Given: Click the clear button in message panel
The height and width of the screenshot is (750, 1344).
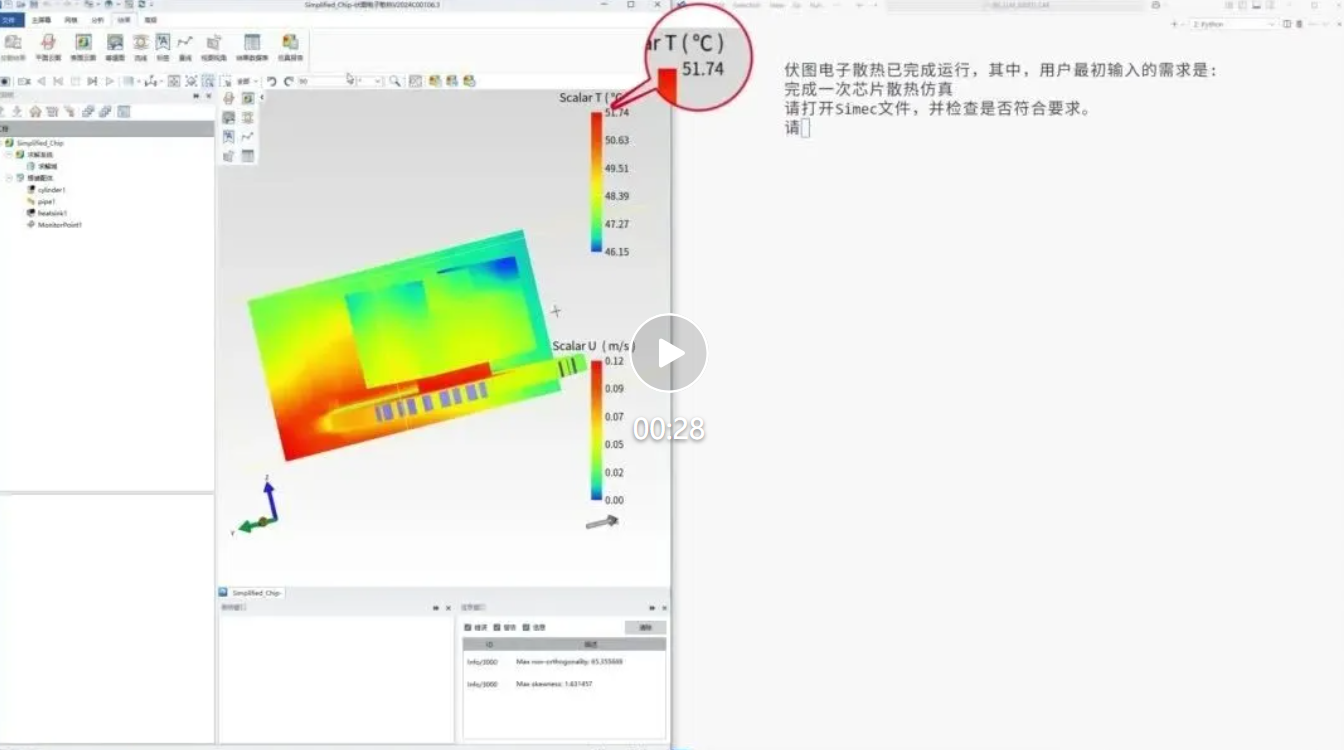Looking at the screenshot, I should click(x=645, y=627).
